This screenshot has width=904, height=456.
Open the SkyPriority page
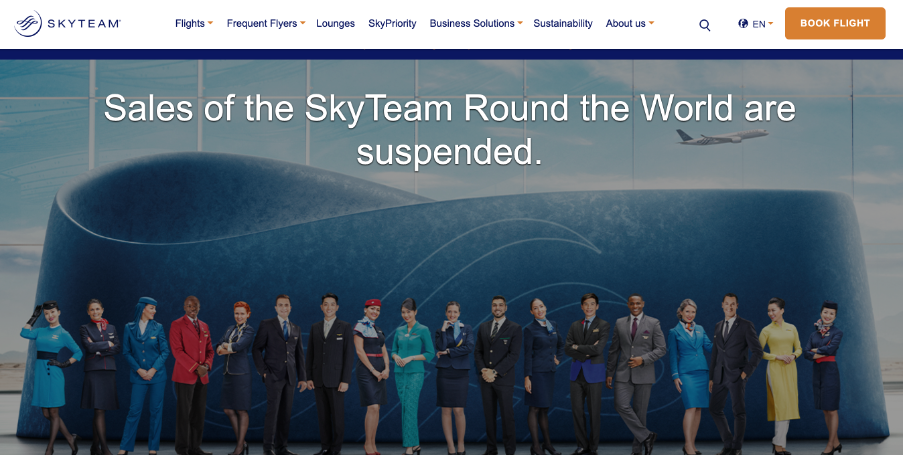(392, 24)
